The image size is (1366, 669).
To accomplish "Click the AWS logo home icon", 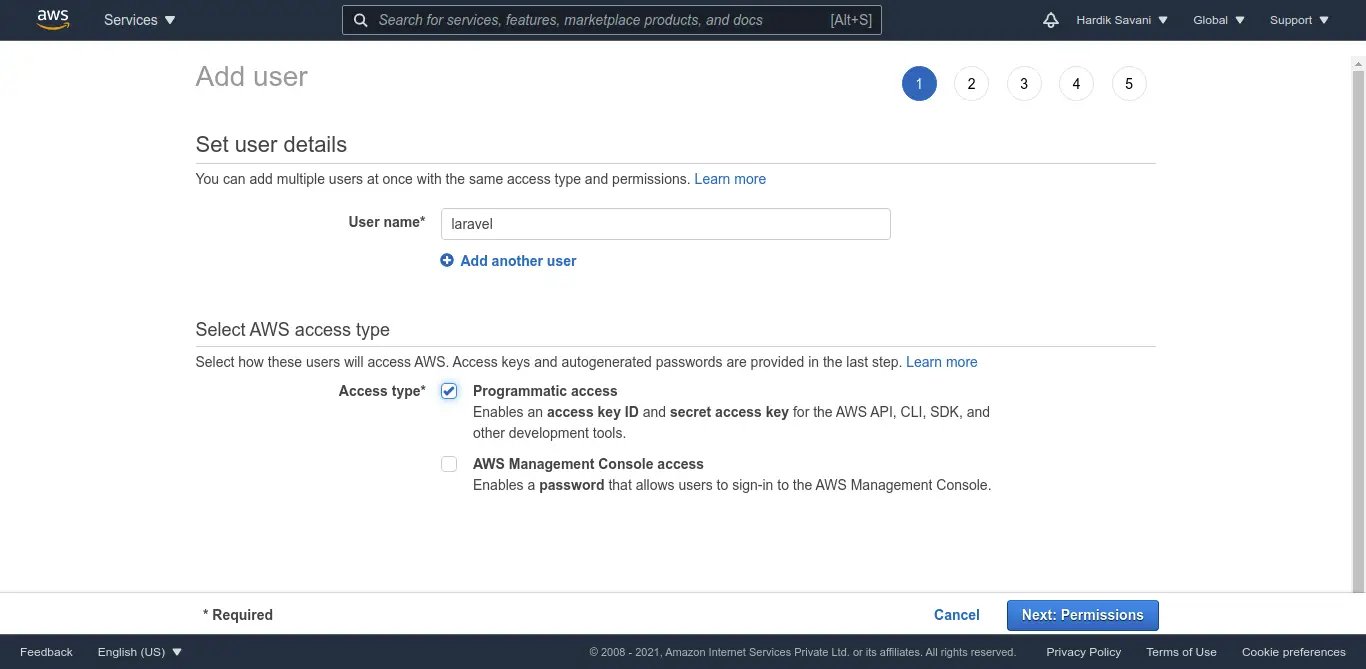I will click(53, 20).
